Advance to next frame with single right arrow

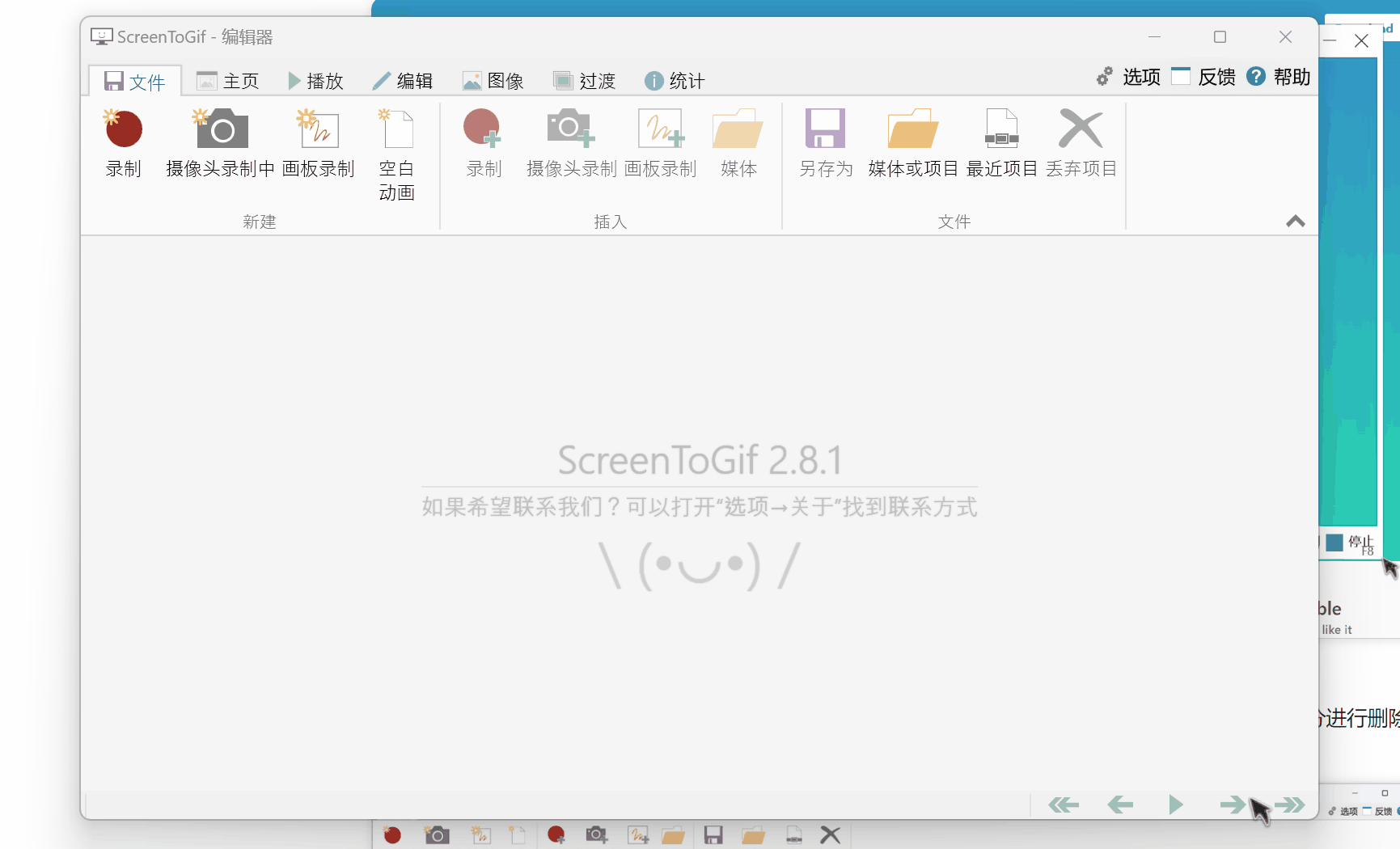click(x=1233, y=805)
